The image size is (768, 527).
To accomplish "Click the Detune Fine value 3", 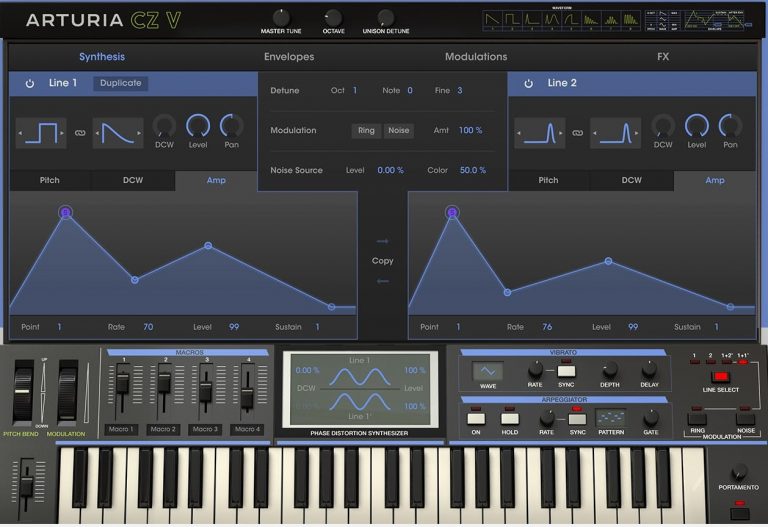I will 459,91.
